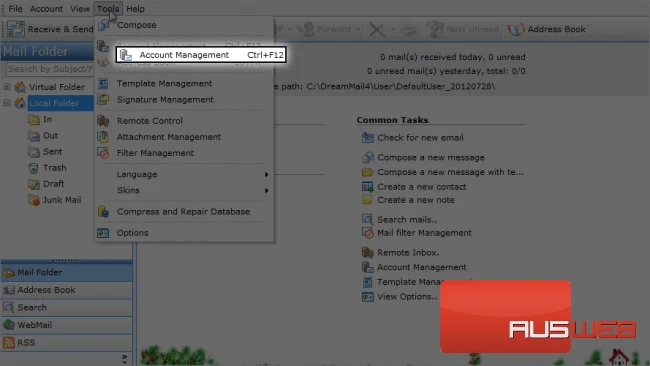Image resolution: width=650 pixels, height=366 pixels.
Task: Click Search mails link
Action: (x=407, y=220)
